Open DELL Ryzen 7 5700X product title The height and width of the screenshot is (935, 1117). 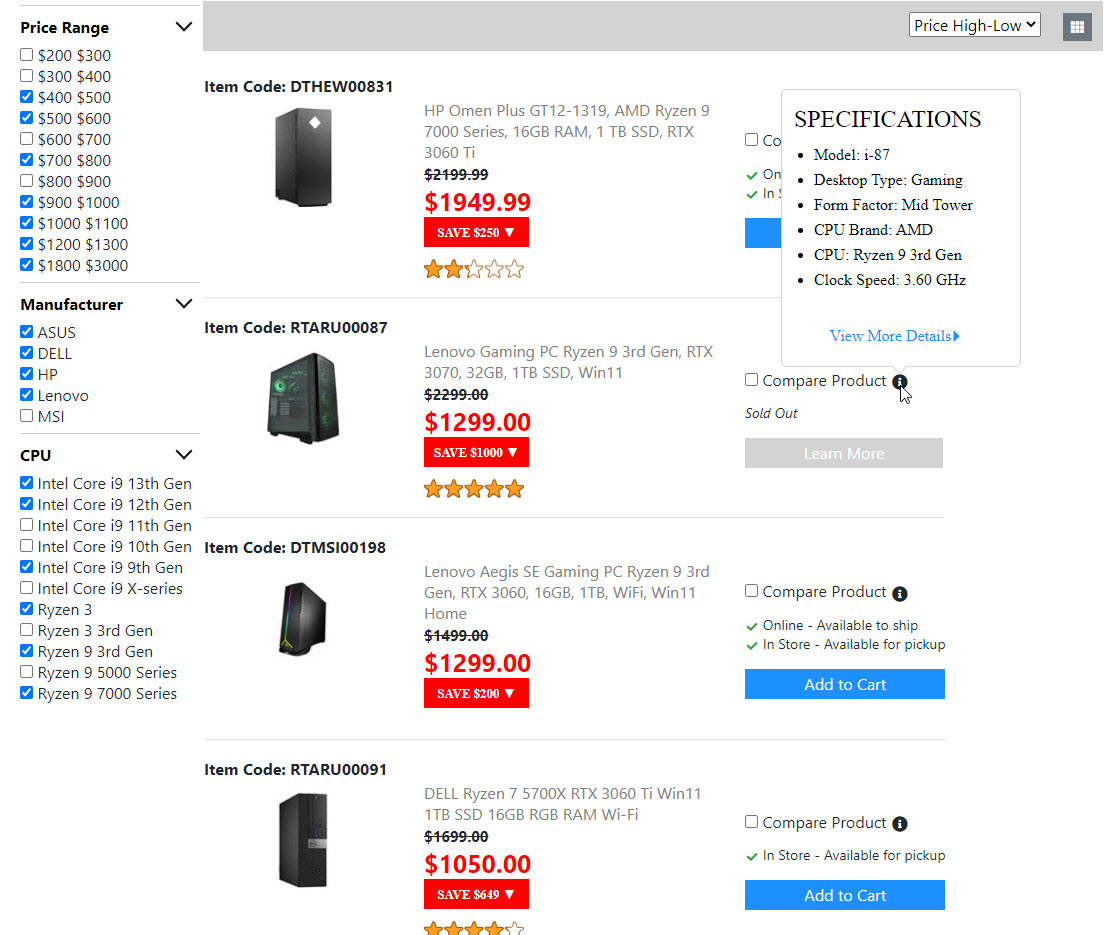562,804
